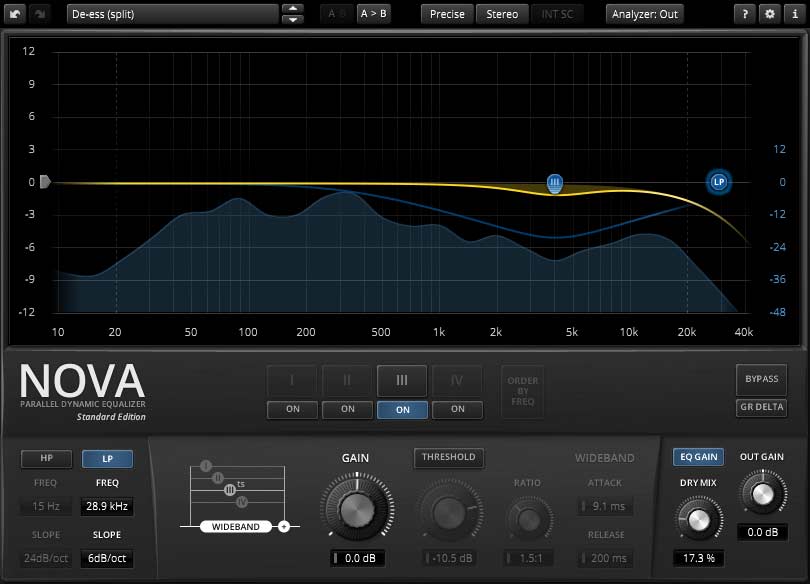This screenshot has height=584, width=810.
Task: Select band III circle in routing diagram
Action: click(230, 490)
